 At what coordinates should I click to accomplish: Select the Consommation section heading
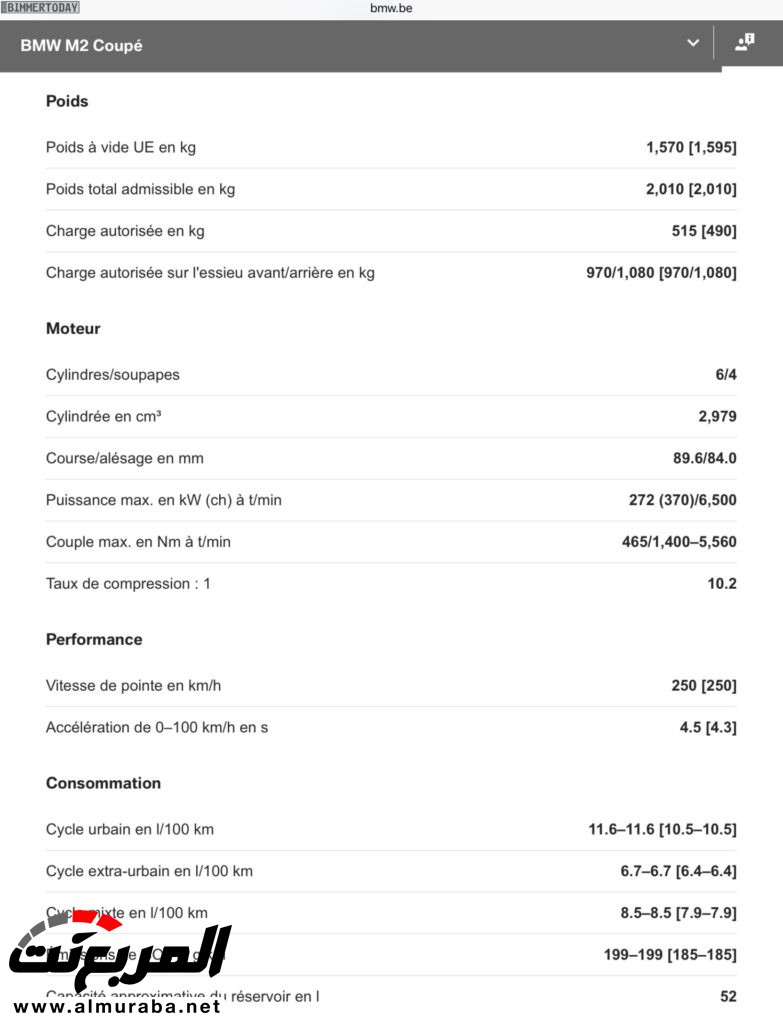pyautogui.click(x=103, y=783)
